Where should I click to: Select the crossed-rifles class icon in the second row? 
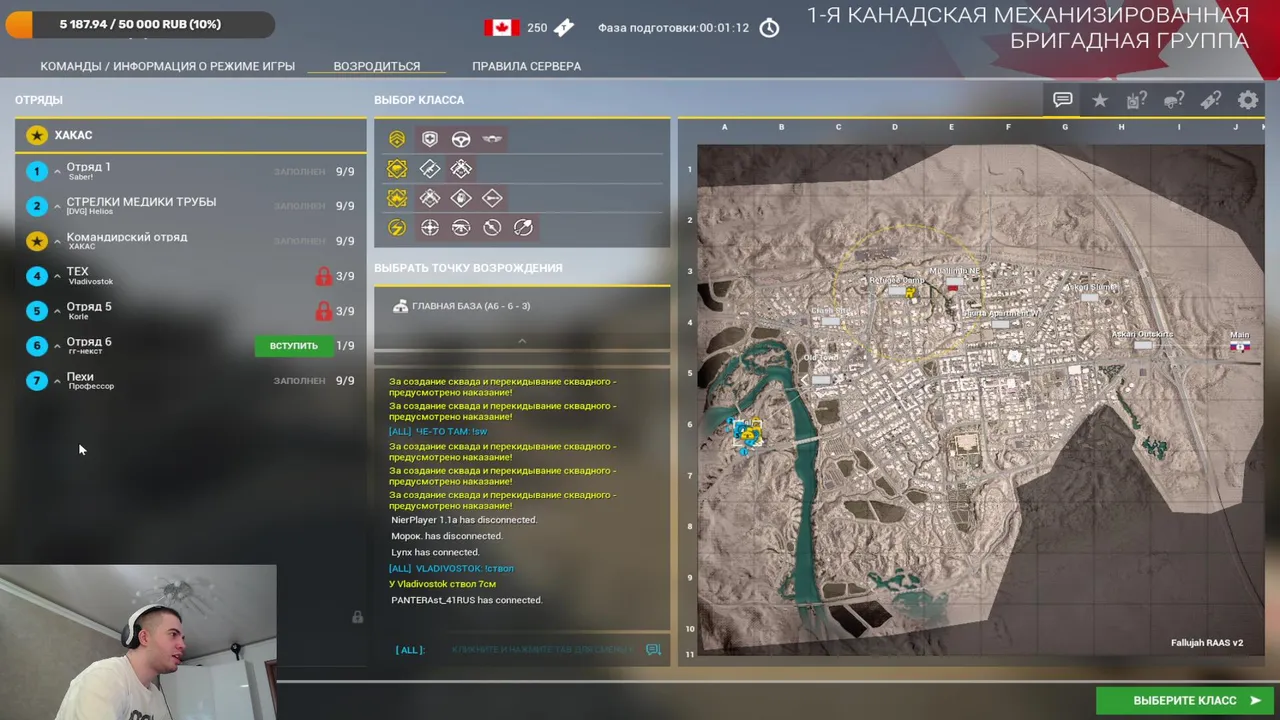click(461, 169)
